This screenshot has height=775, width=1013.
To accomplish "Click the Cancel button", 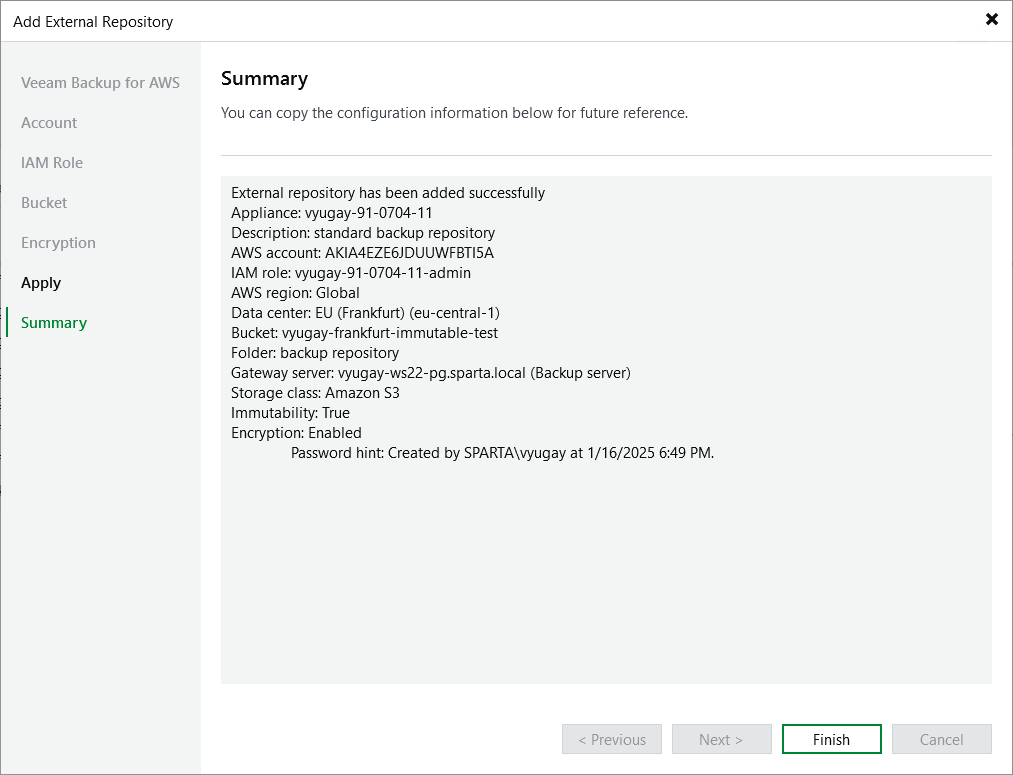I will [941, 739].
